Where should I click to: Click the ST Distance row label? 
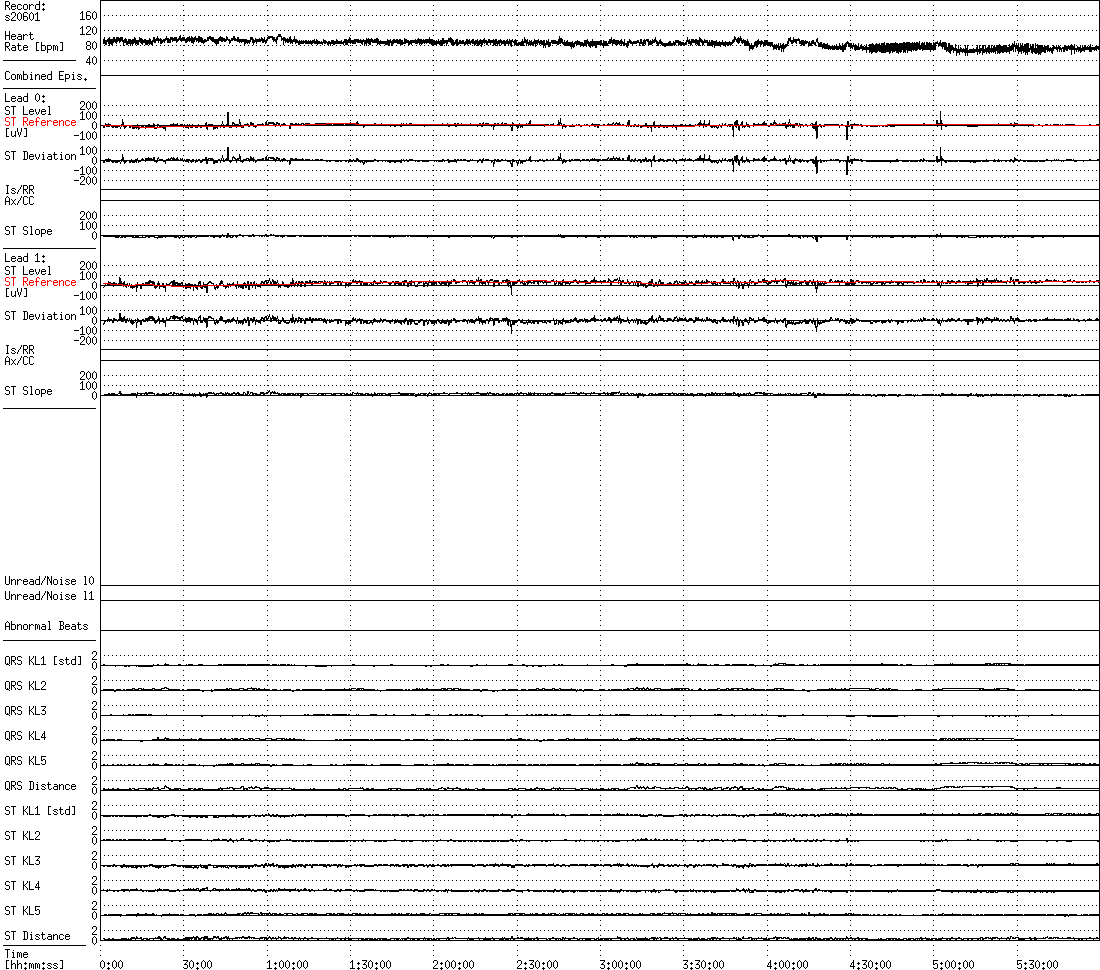coord(37,936)
